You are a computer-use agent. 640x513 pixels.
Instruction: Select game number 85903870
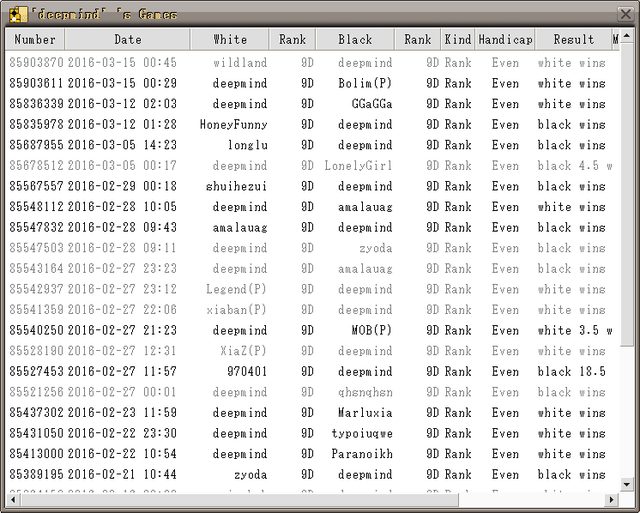pos(312,62)
